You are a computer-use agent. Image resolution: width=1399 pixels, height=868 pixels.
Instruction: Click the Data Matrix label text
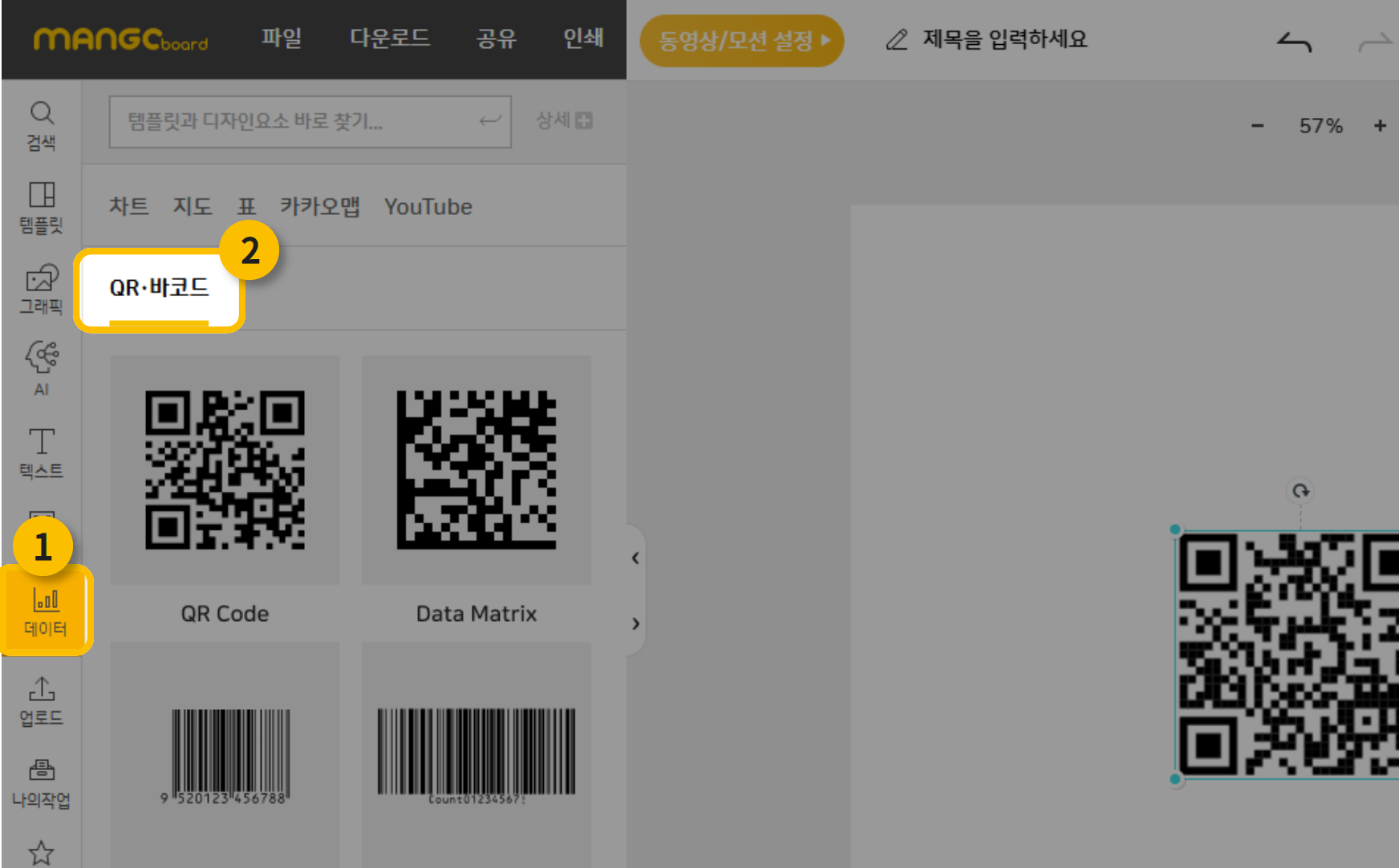[x=476, y=614]
